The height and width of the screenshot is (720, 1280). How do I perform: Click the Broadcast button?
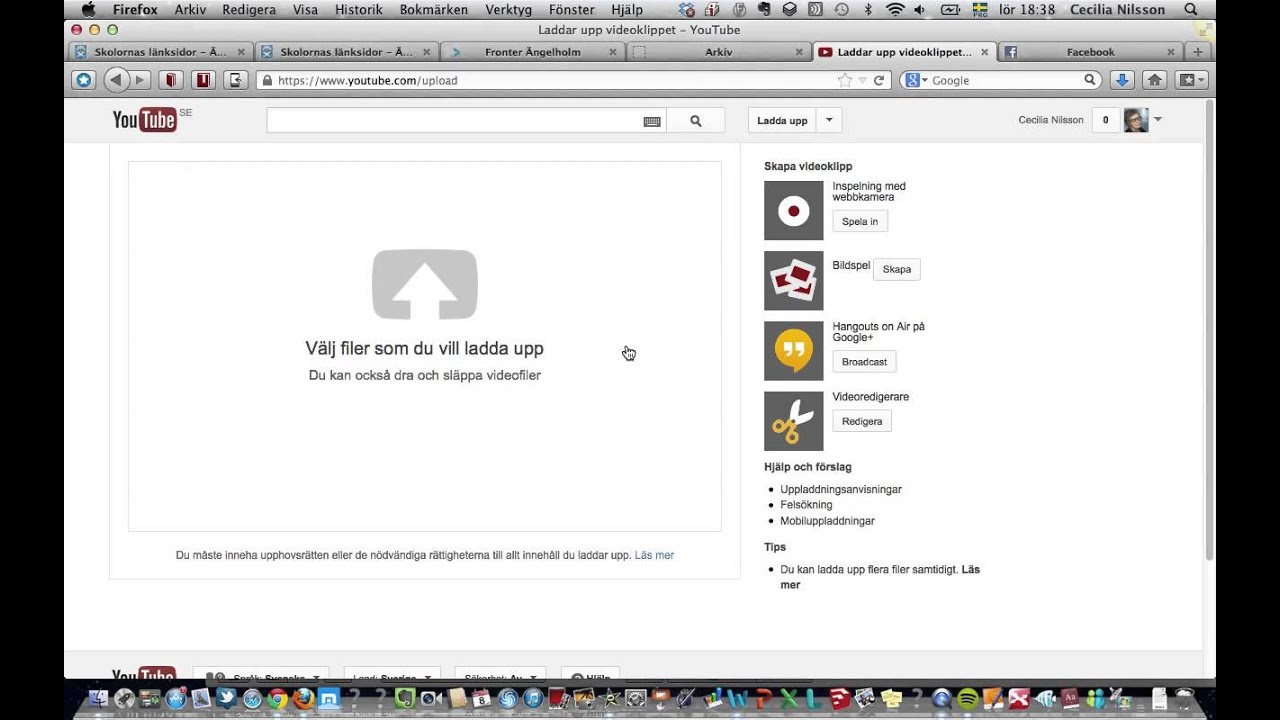pyautogui.click(x=865, y=362)
